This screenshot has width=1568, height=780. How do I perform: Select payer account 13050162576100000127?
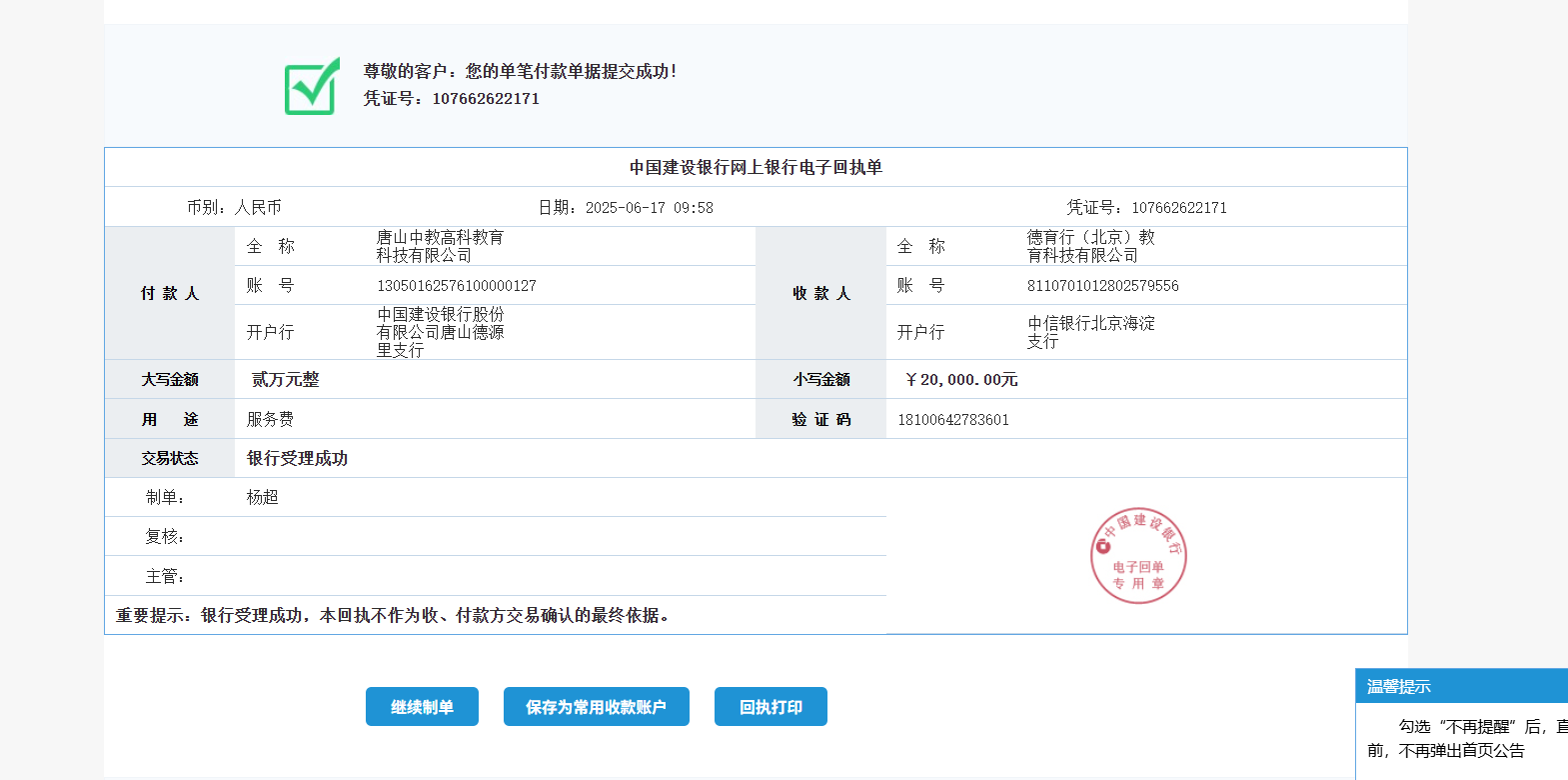[457, 285]
